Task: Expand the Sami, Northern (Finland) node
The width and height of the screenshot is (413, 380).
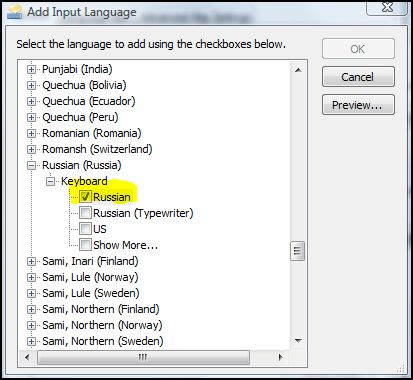Action: [31, 309]
